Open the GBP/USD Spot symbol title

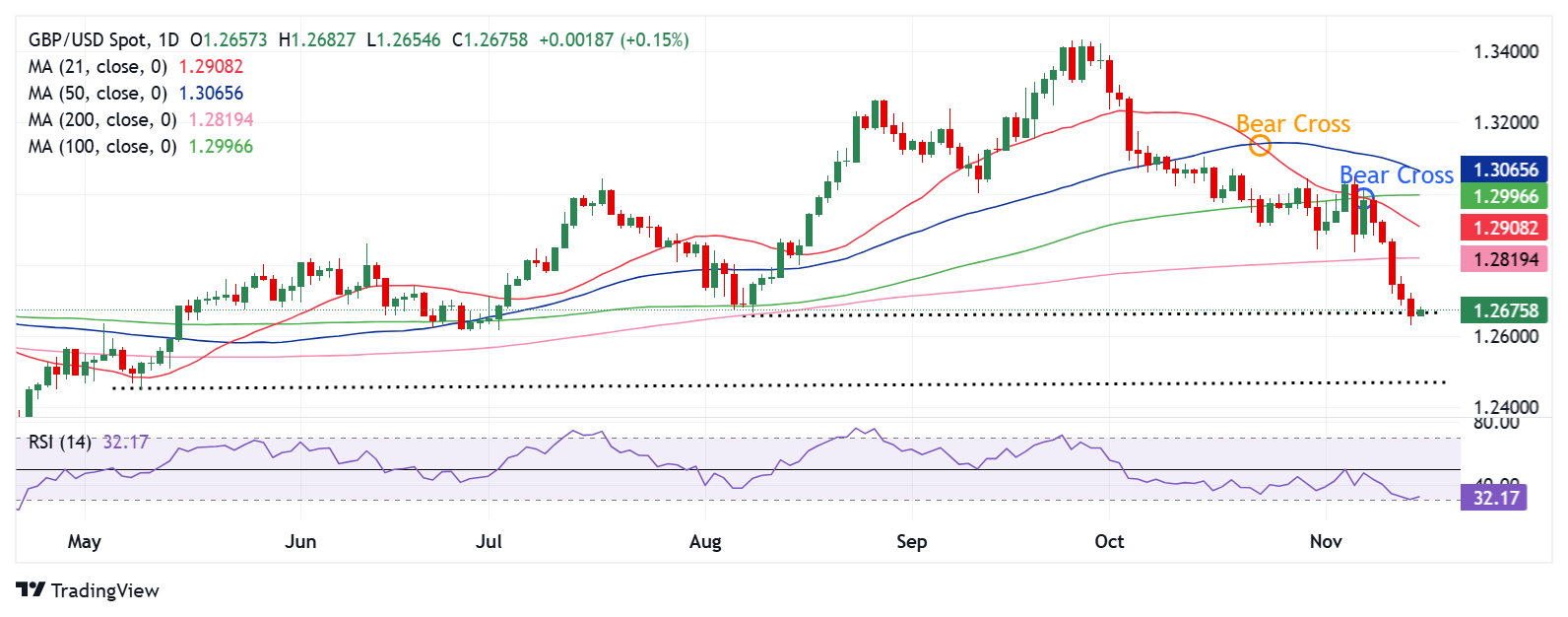pos(89,40)
